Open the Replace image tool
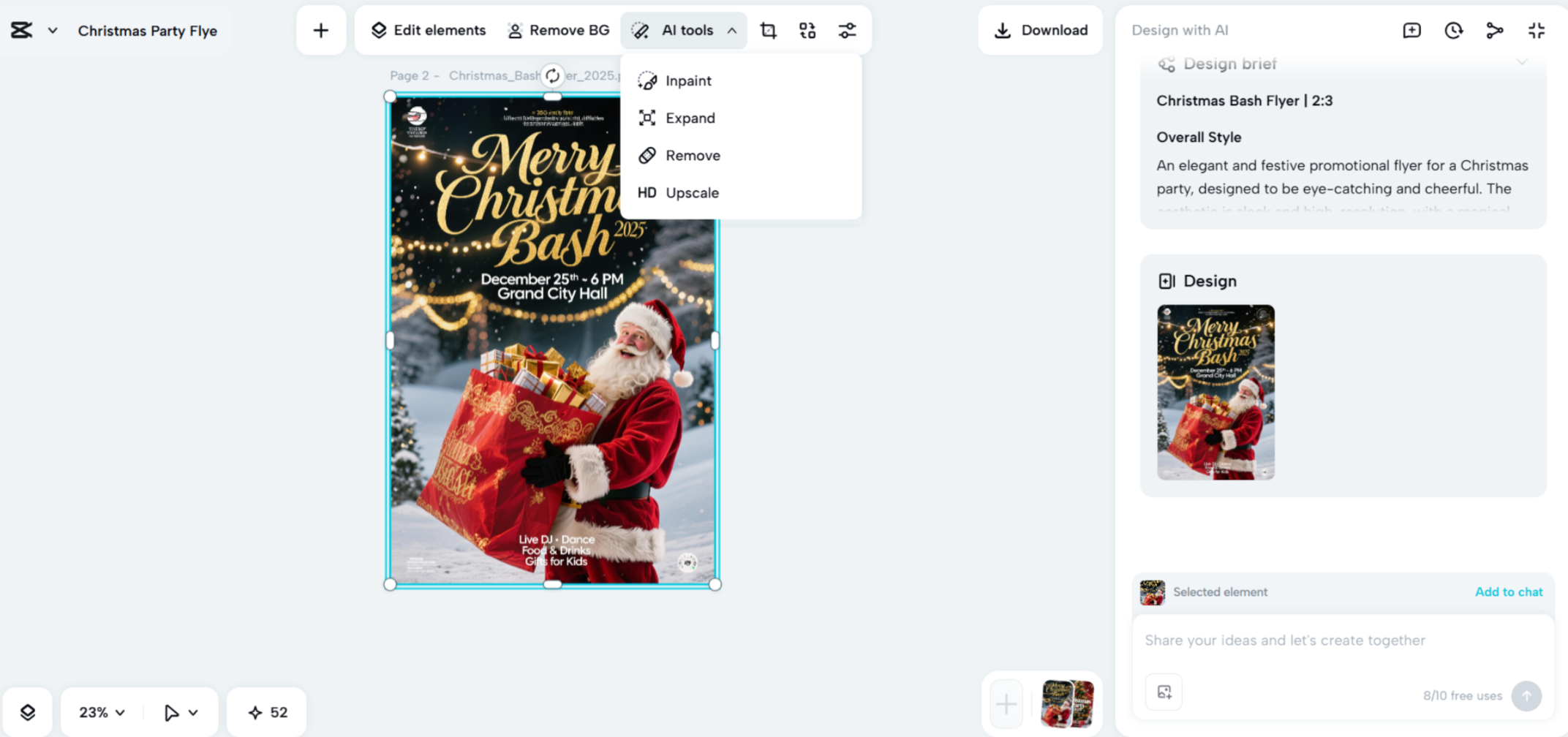1568x737 pixels. pyautogui.click(x=807, y=30)
